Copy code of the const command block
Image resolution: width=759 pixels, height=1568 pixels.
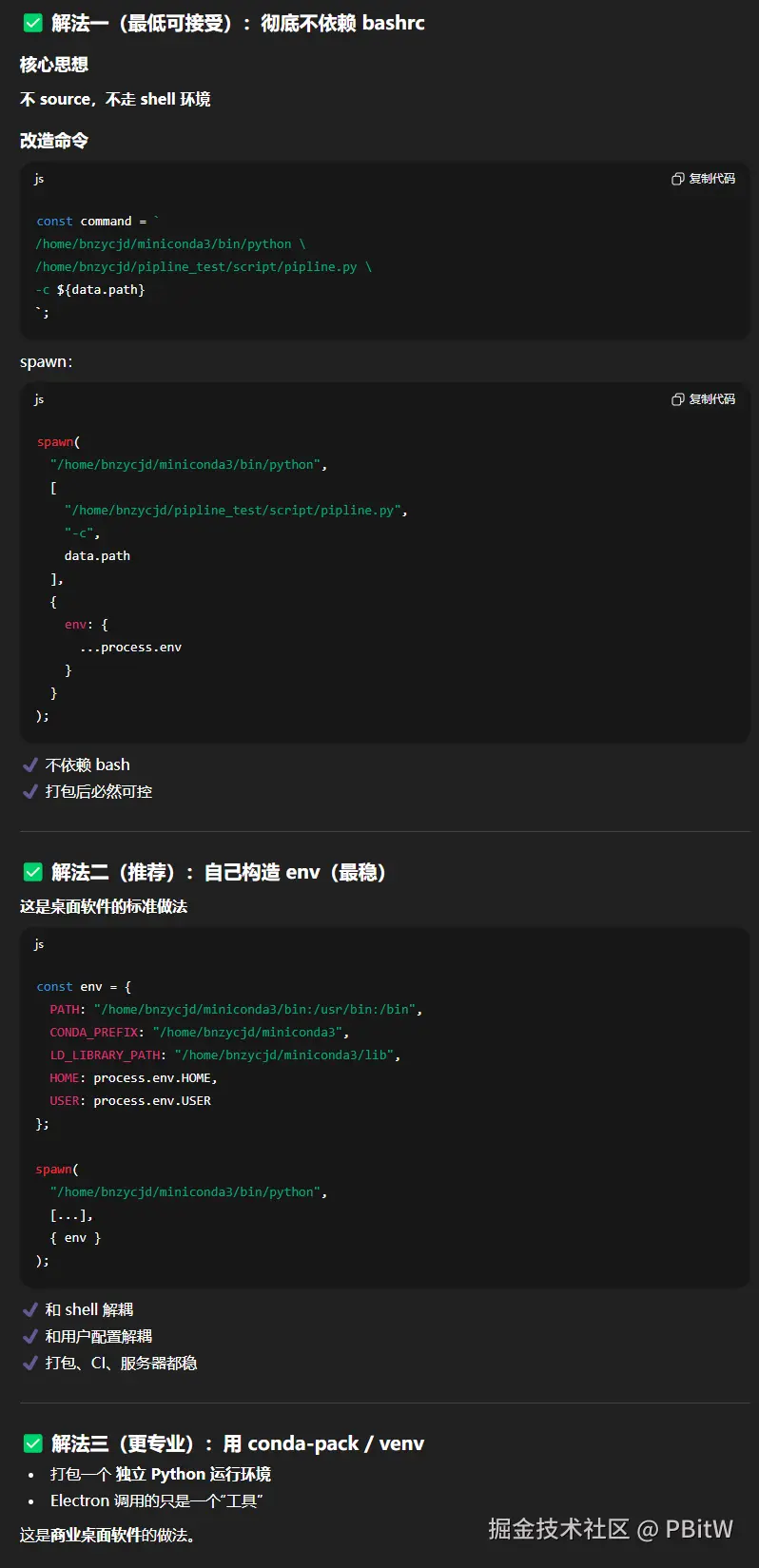click(x=704, y=179)
